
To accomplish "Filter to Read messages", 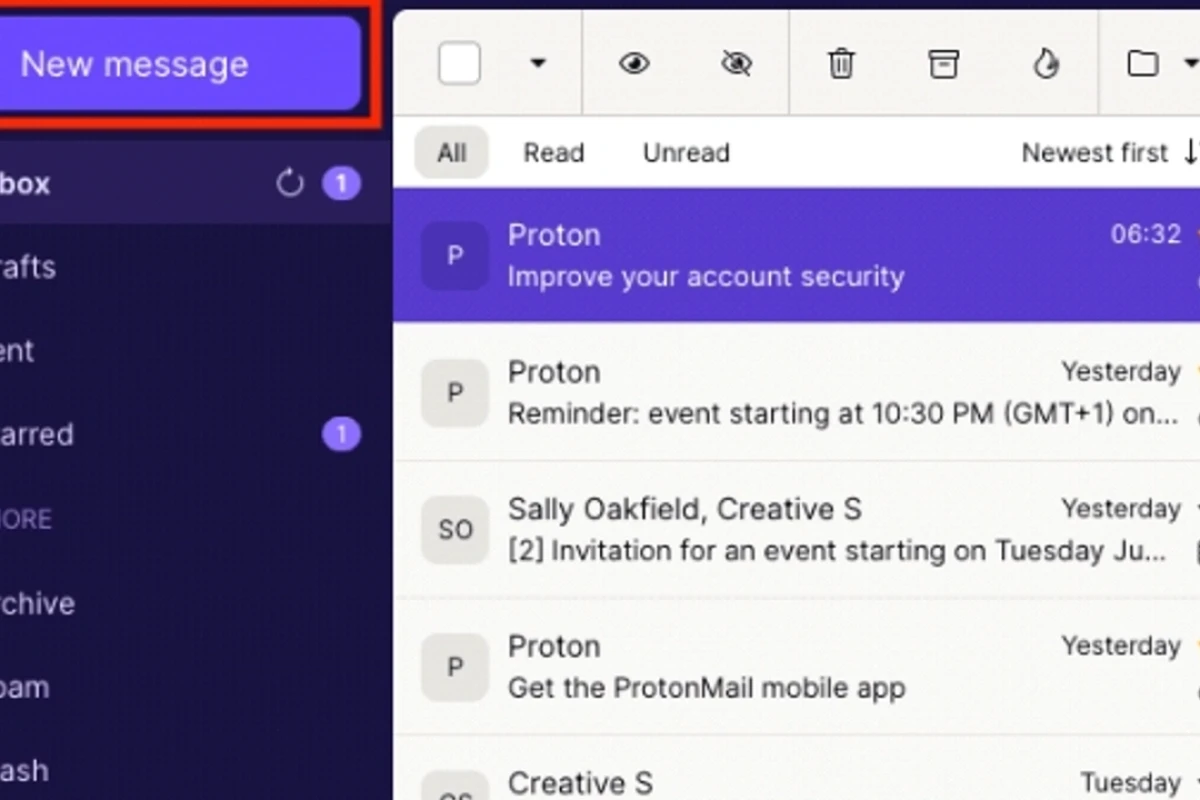I will (x=554, y=153).
